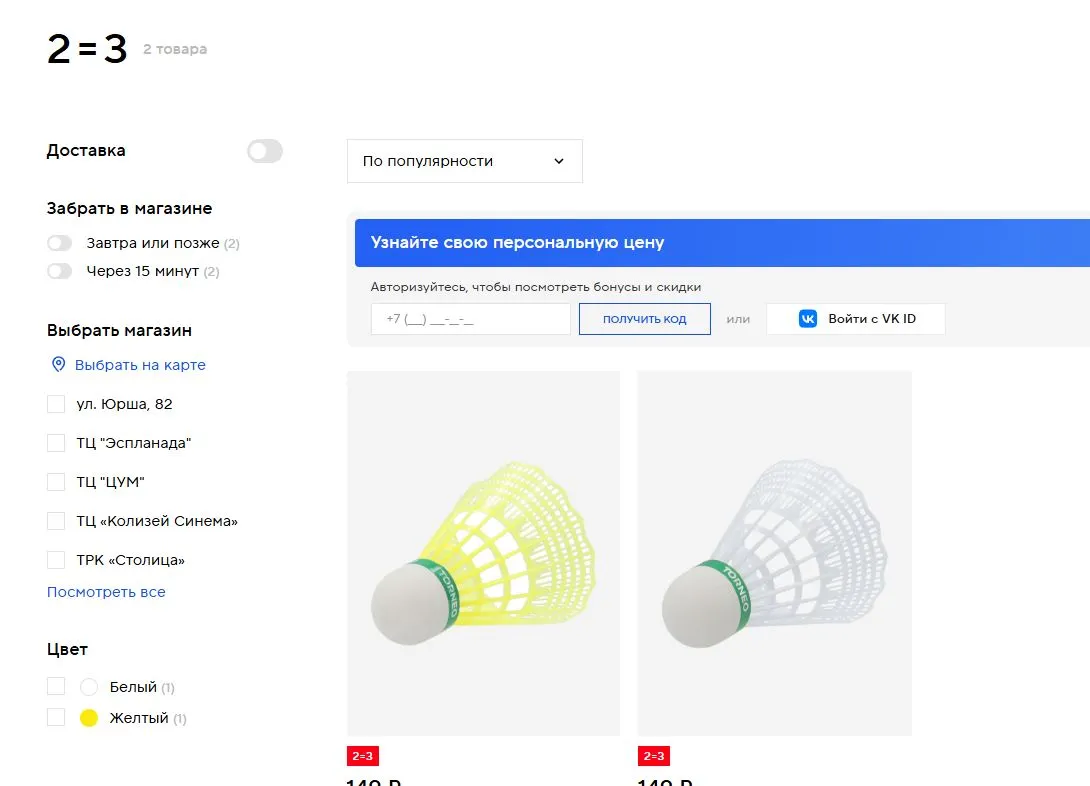Screen dimensions: 1090x786
Task: Enable the Через 15 минут toggle
Action: point(60,271)
